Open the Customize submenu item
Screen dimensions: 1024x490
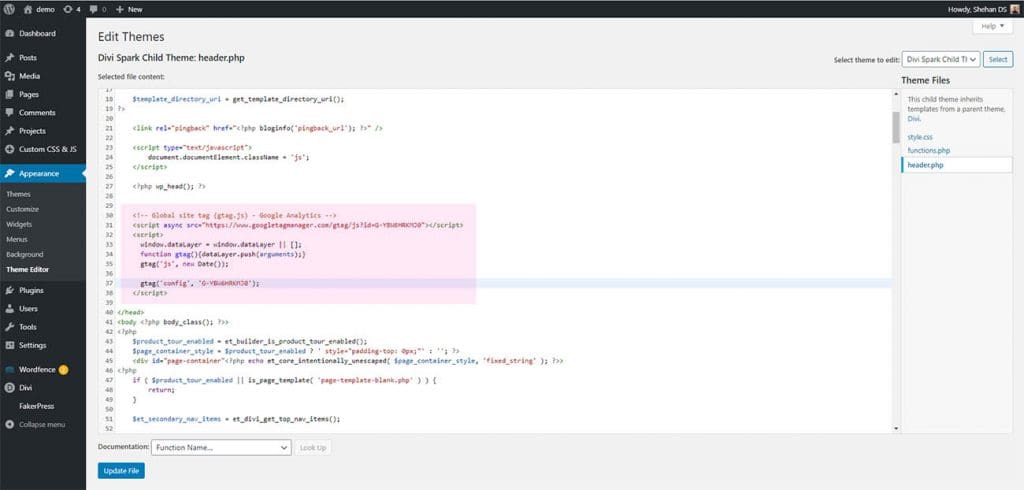[x=22, y=209]
